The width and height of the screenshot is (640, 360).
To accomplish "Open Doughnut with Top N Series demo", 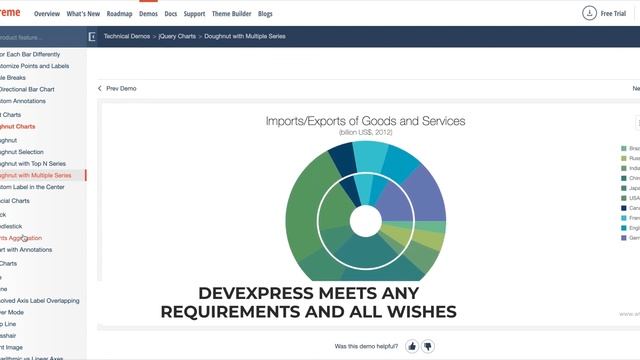I will pyautogui.click(x=33, y=164).
